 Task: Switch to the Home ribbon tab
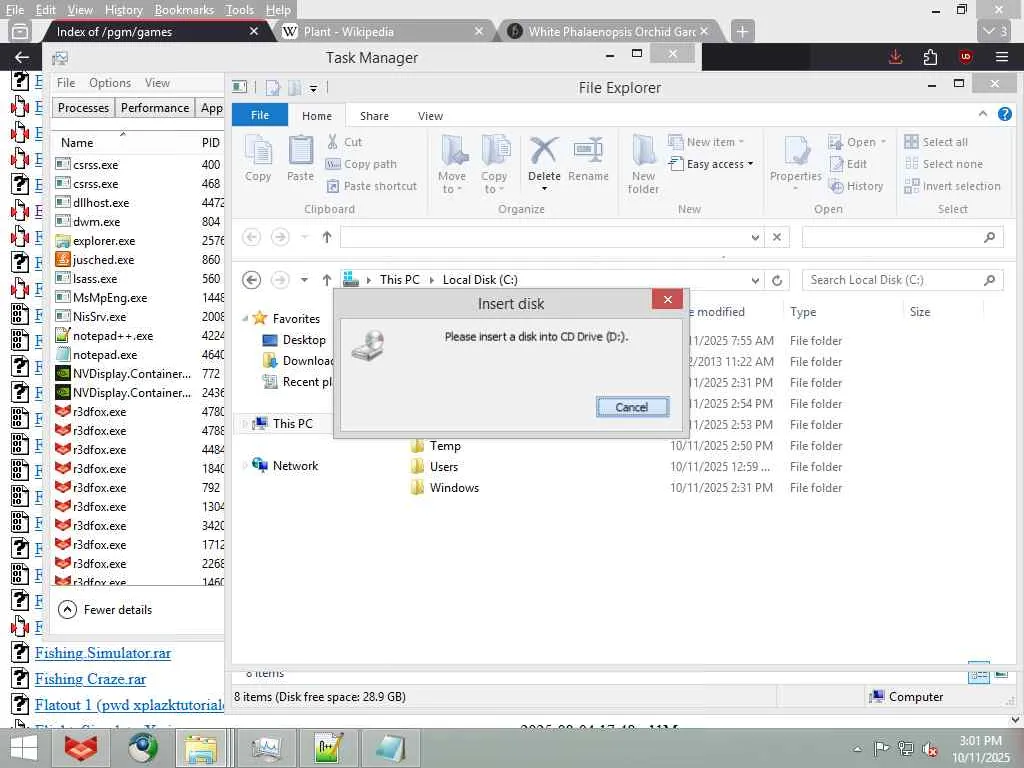(317, 116)
